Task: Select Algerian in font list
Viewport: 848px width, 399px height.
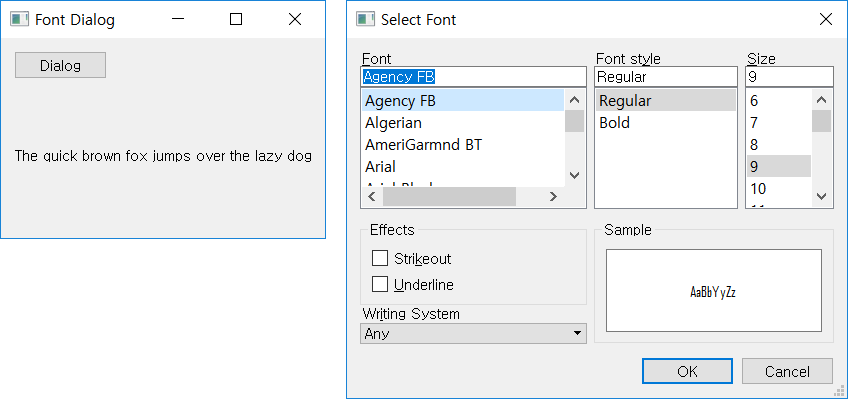Action: (463, 123)
